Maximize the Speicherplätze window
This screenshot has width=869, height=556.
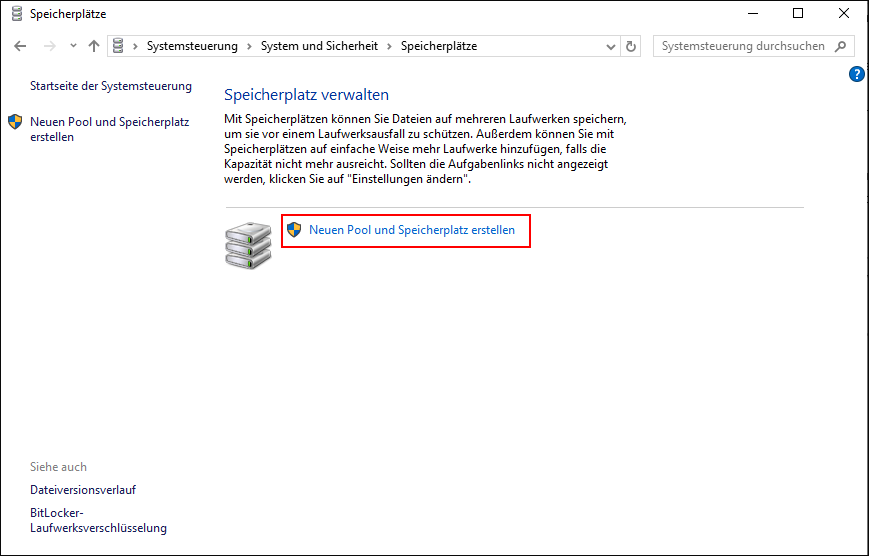[x=798, y=13]
